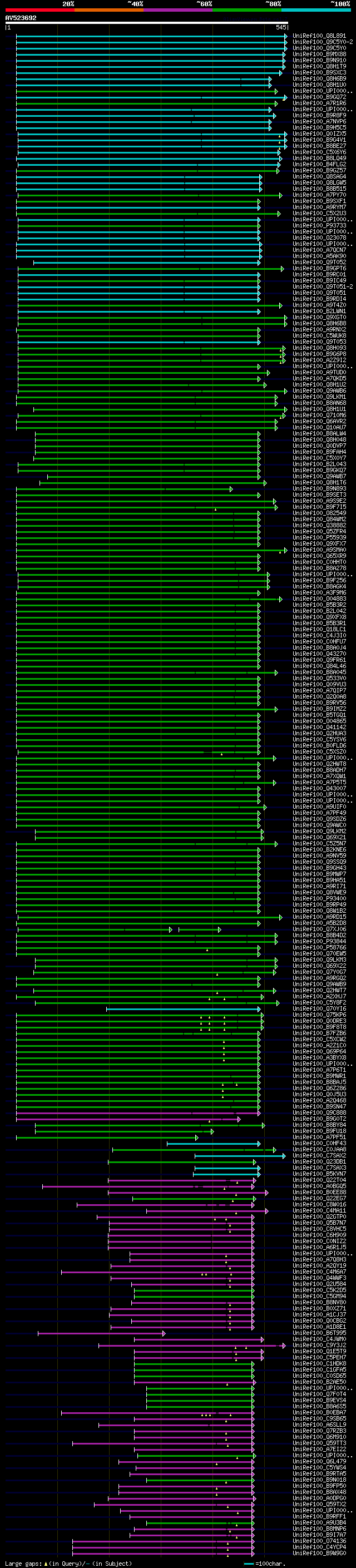The image size is (356, 1568).
Task: Click hit label UniRef100_B6T995
Action: click(319, 1333)
